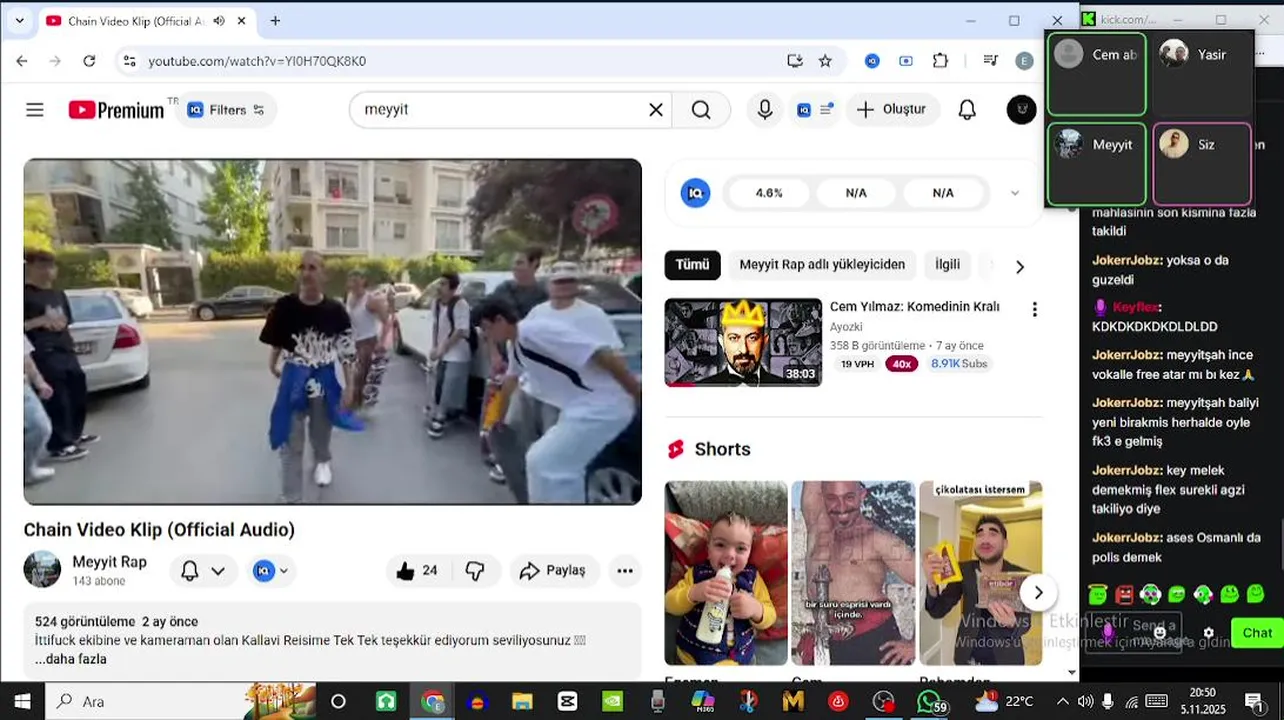Open YouTube notifications bell
This screenshot has width=1284, height=720.
pyautogui.click(x=967, y=110)
